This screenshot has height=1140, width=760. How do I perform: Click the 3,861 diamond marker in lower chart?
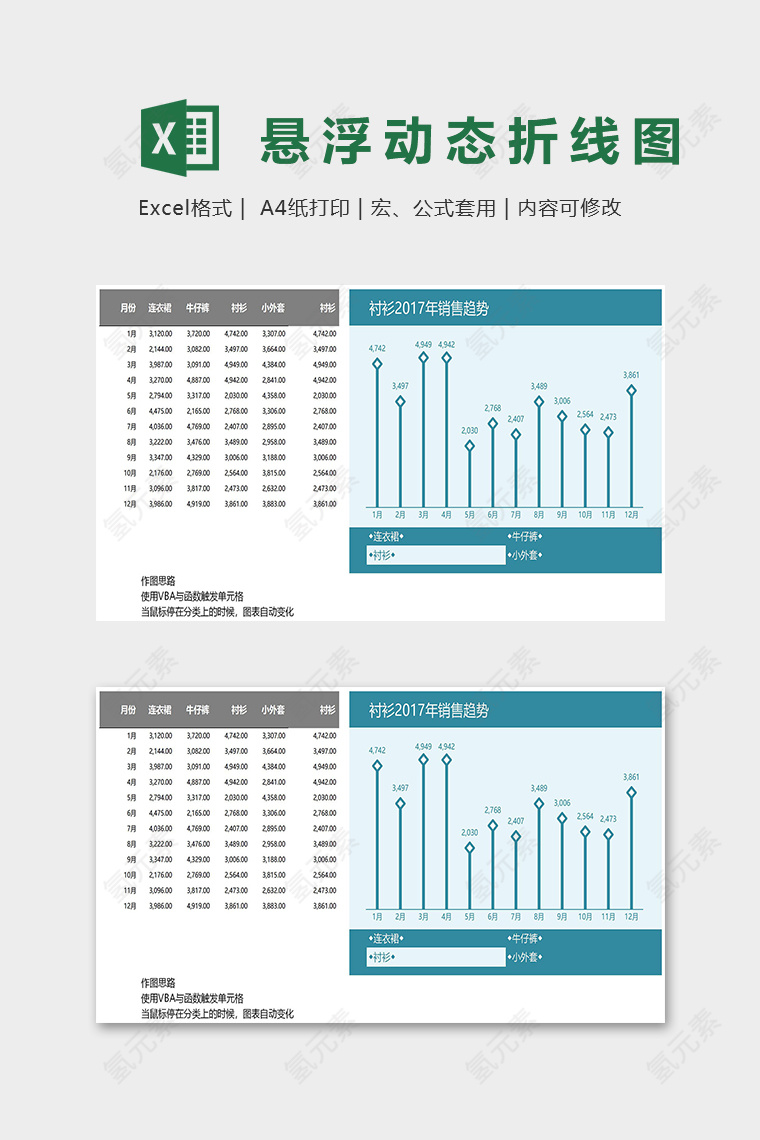pos(631,792)
